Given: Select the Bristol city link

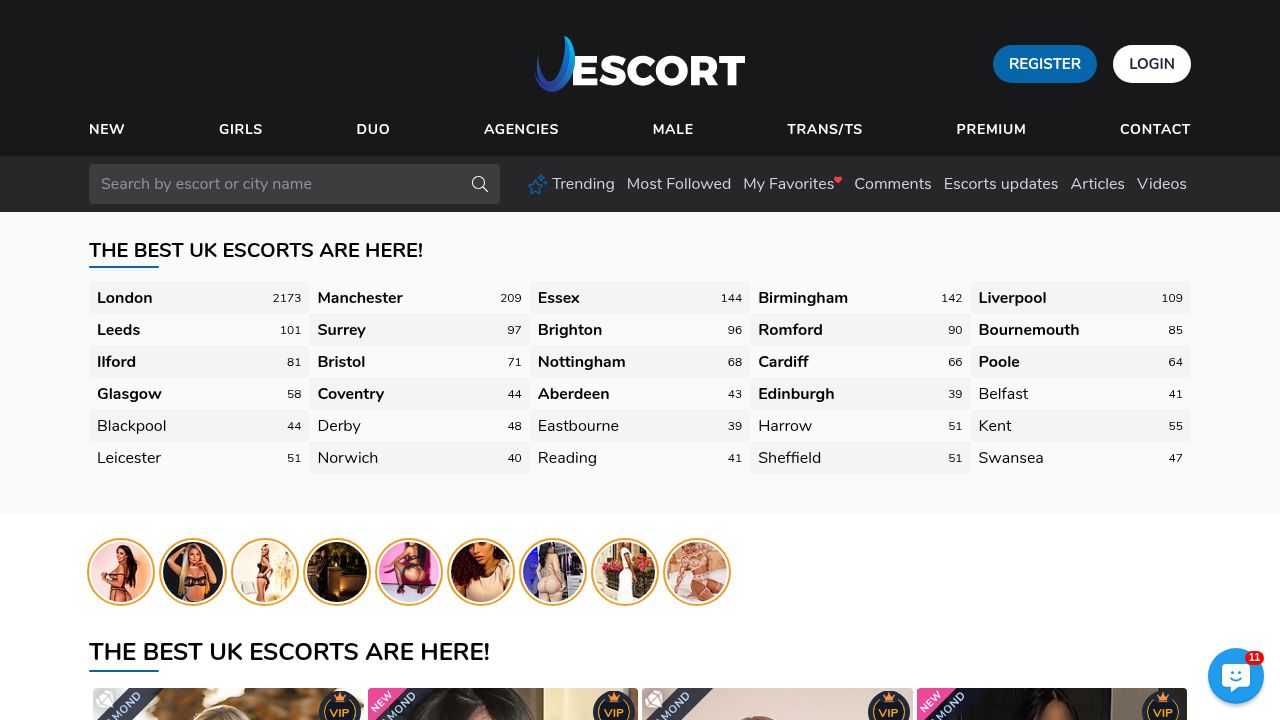Looking at the screenshot, I should pyautogui.click(x=419, y=362).
